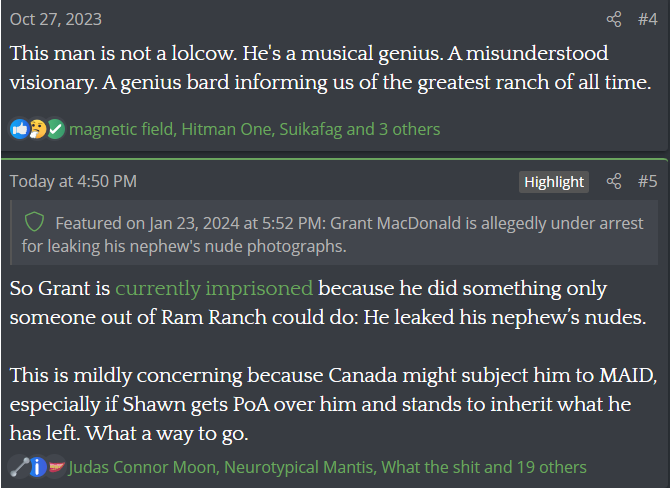Click the informative 'i' reaction icon under post #5
The image size is (671, 489).
click(37, 467)
